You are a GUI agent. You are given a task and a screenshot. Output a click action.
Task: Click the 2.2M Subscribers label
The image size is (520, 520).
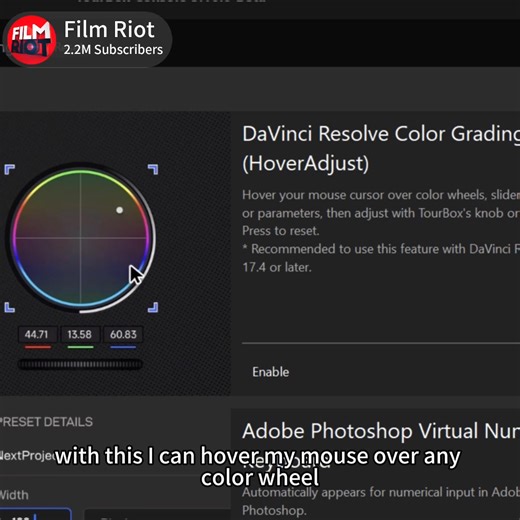click(x=113, y=50)
